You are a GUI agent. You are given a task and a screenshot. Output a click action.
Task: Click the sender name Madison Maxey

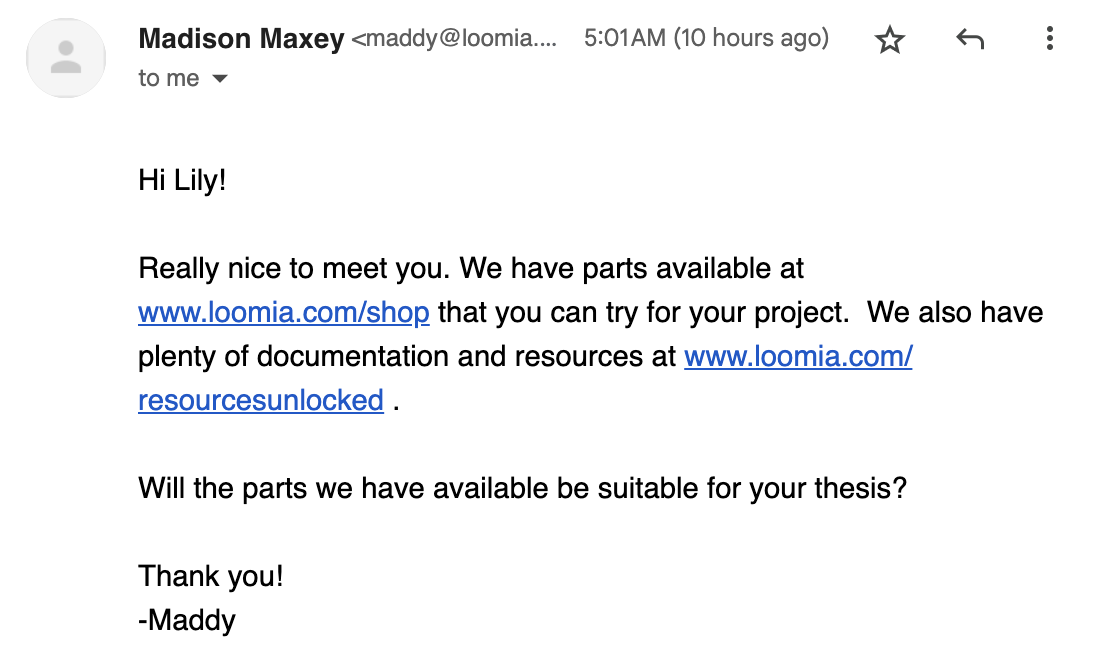[x=241, y=39]
